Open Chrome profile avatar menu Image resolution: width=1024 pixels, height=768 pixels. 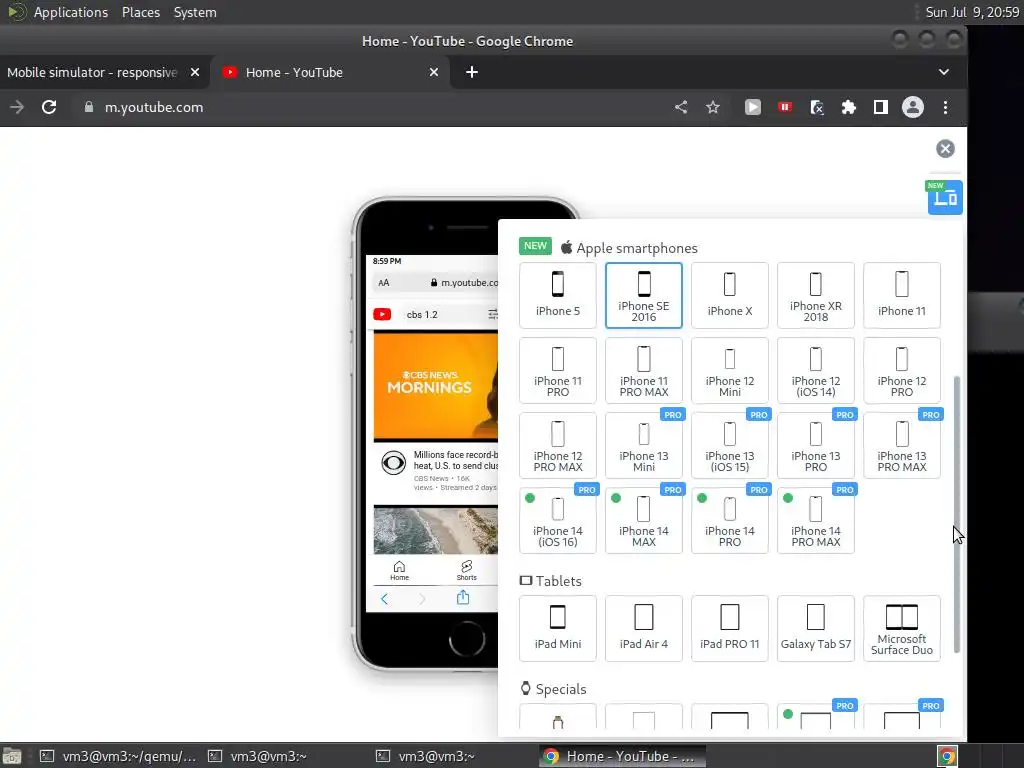click(912, 107)
